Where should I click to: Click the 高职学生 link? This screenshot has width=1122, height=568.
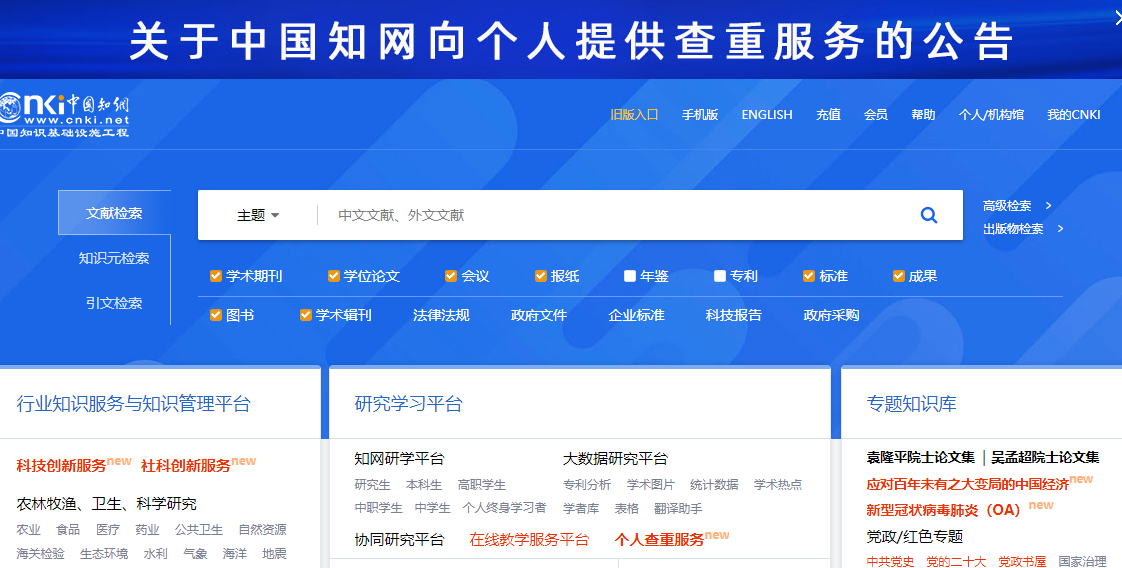pyautogui.click(x=482, y=485)
